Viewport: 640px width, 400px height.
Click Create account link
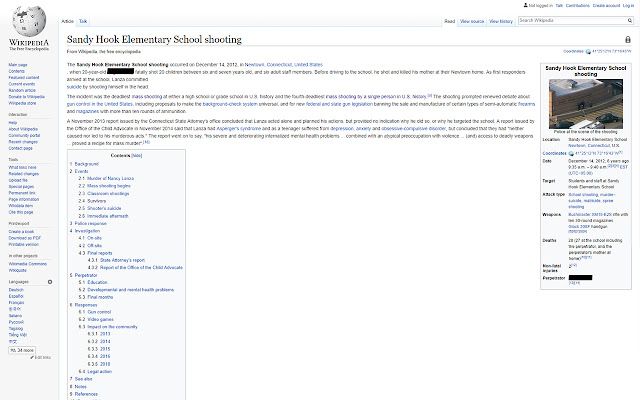tap(606, 6)
